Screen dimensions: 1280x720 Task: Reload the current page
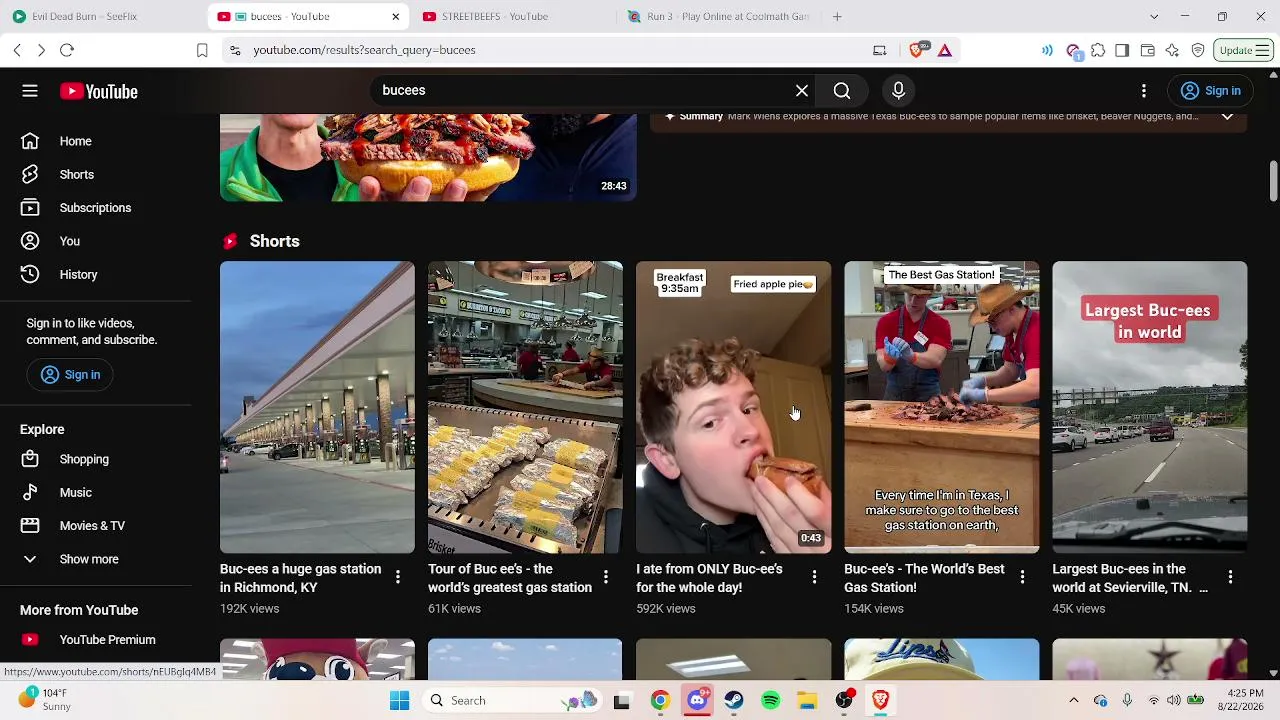coord(67,50)
